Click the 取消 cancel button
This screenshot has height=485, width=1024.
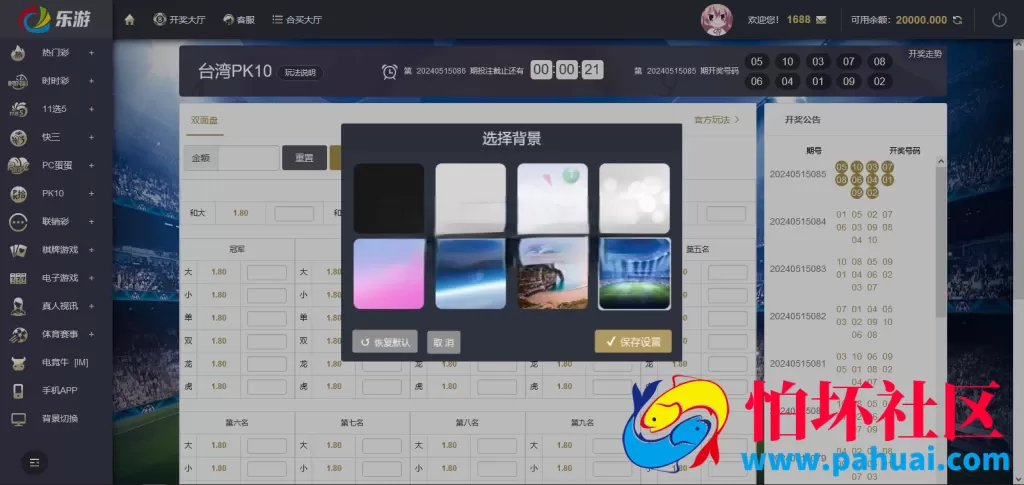point(443,342)
